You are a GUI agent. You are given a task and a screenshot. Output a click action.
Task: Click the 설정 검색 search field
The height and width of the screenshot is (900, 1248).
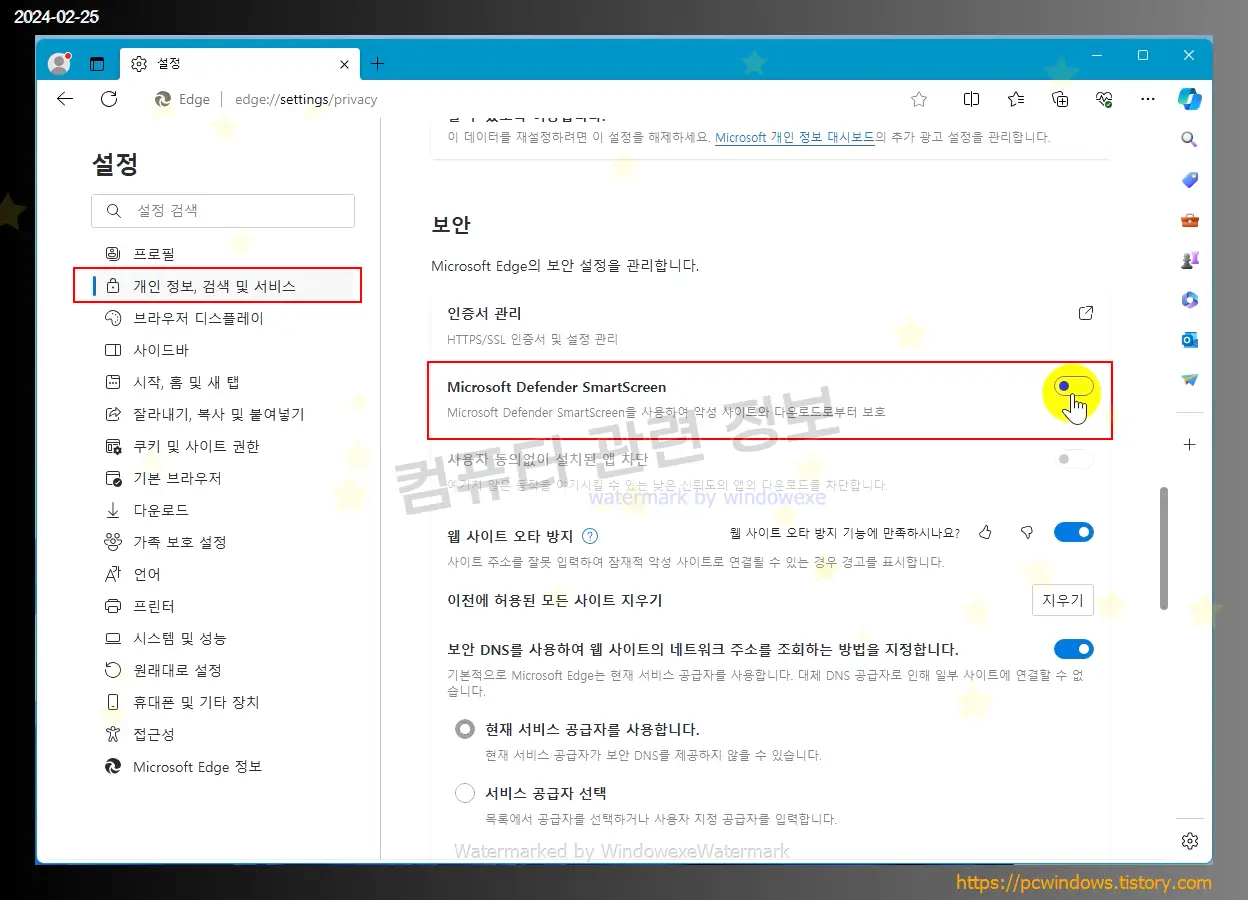click(x=223, y=211)
